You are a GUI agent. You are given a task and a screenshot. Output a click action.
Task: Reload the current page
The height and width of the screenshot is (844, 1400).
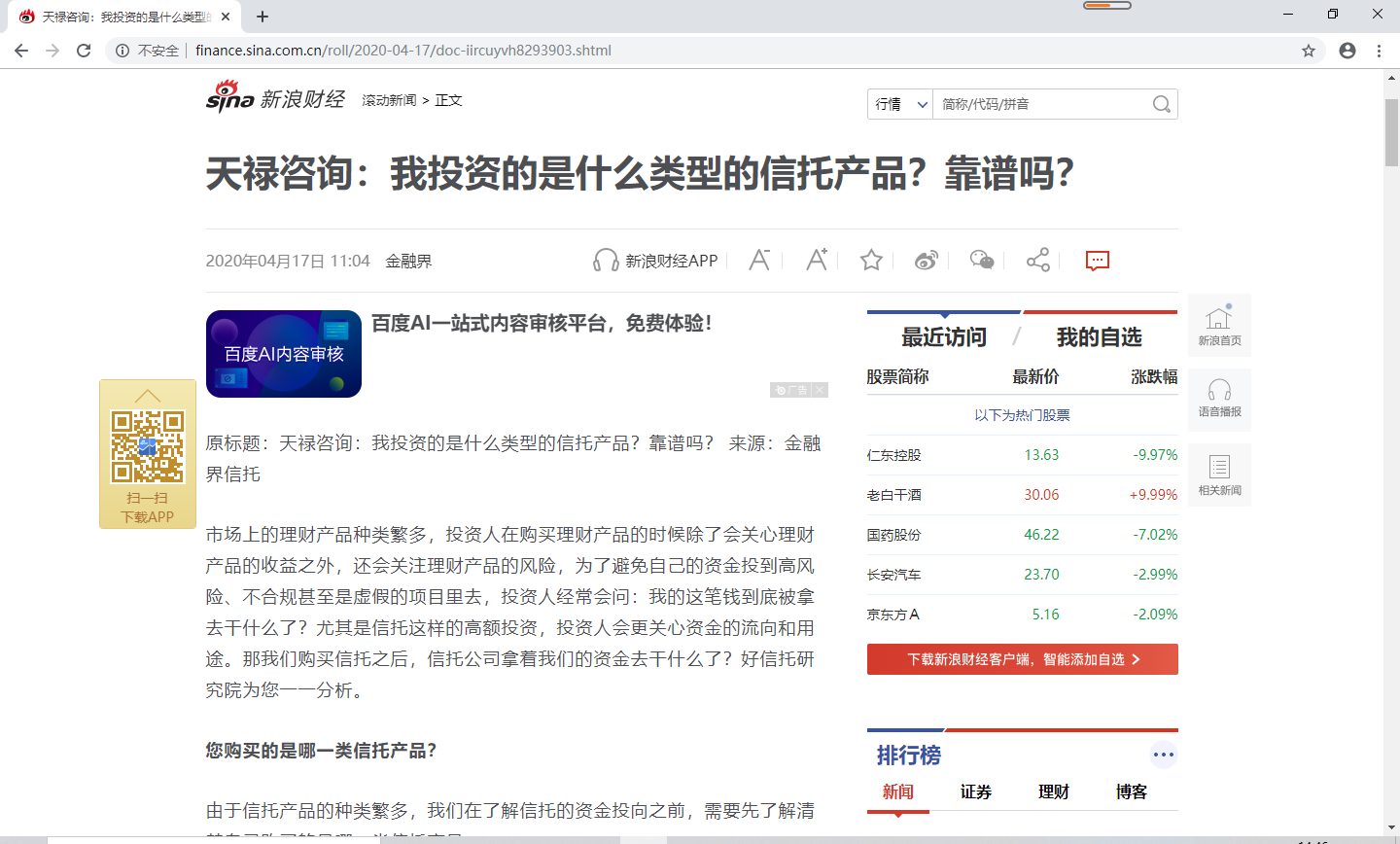84,51
